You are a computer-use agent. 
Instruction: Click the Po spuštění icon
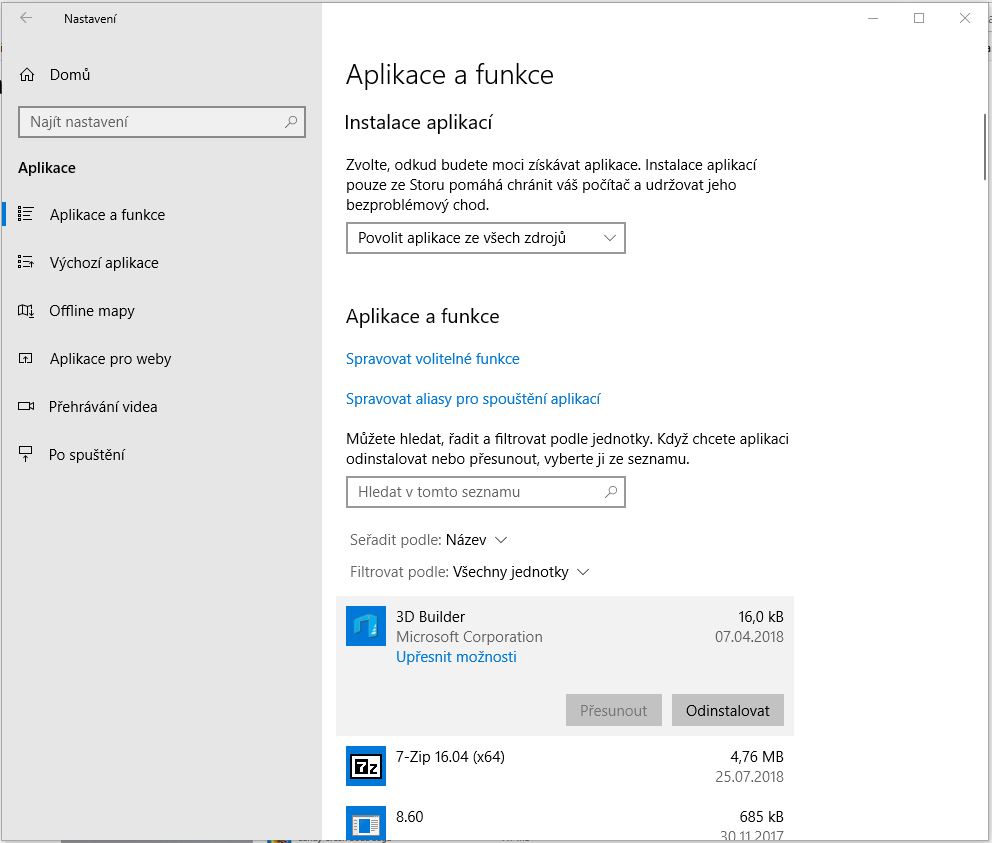pos(25,454)
